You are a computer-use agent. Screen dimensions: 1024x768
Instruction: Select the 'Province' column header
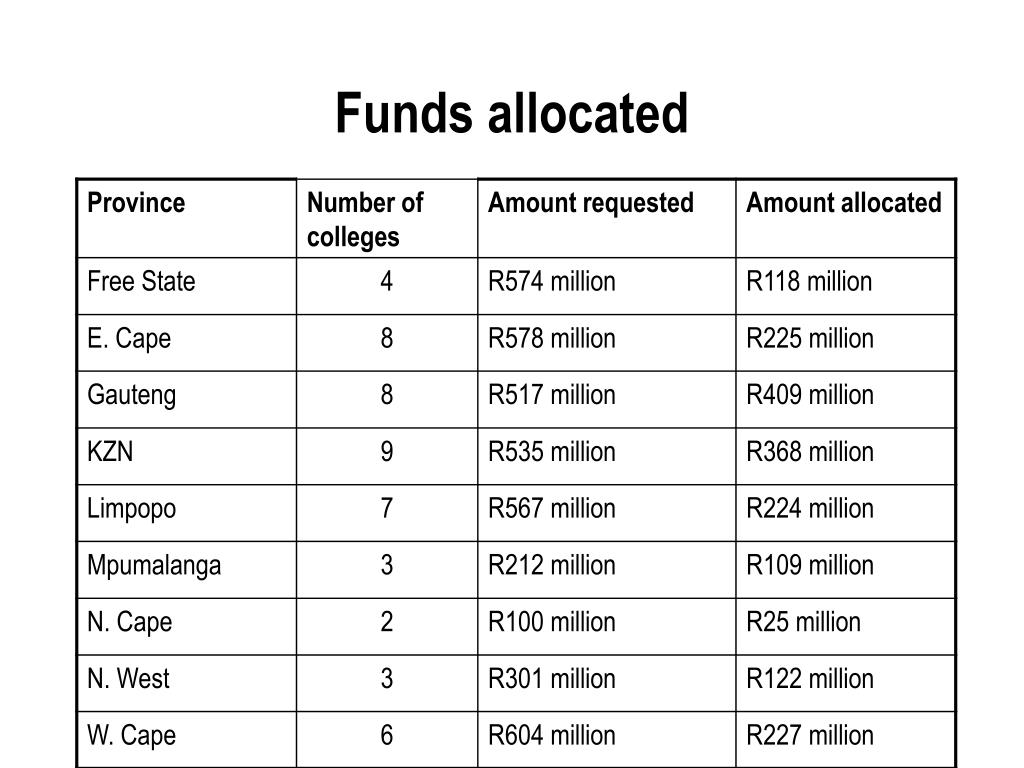[187, 219]
